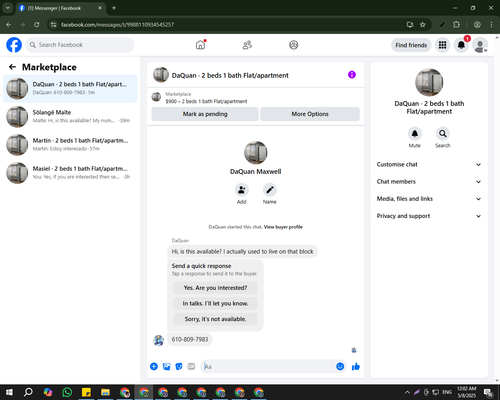This screenshot has height=400, width=500.
Task: Mute the chat with the bell icon
Action: 415,134
